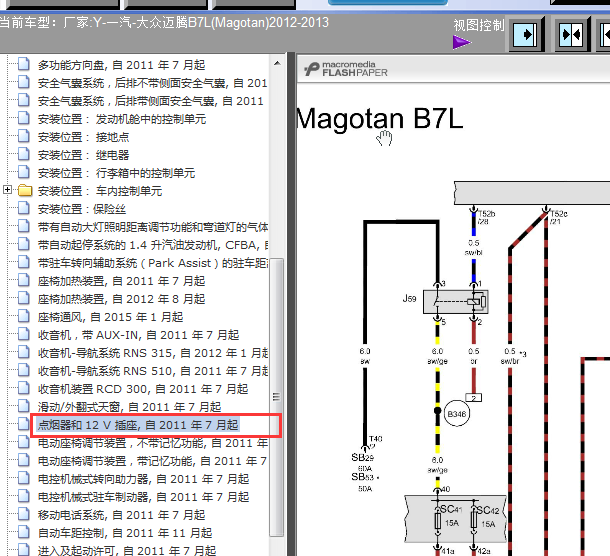The height and width of the screenshot is (556, 610).
Task: Open 座椅加热装置, 自 2012 年 8 月起
Action: point(121,299)
